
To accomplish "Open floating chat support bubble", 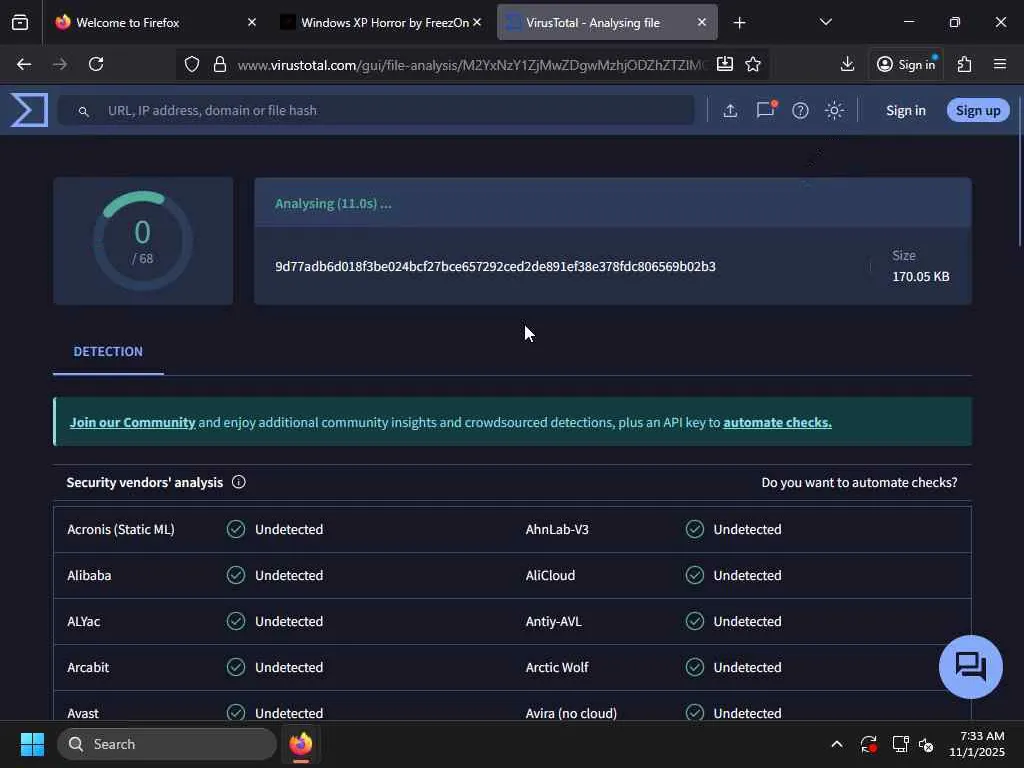I will pos(970,667).
